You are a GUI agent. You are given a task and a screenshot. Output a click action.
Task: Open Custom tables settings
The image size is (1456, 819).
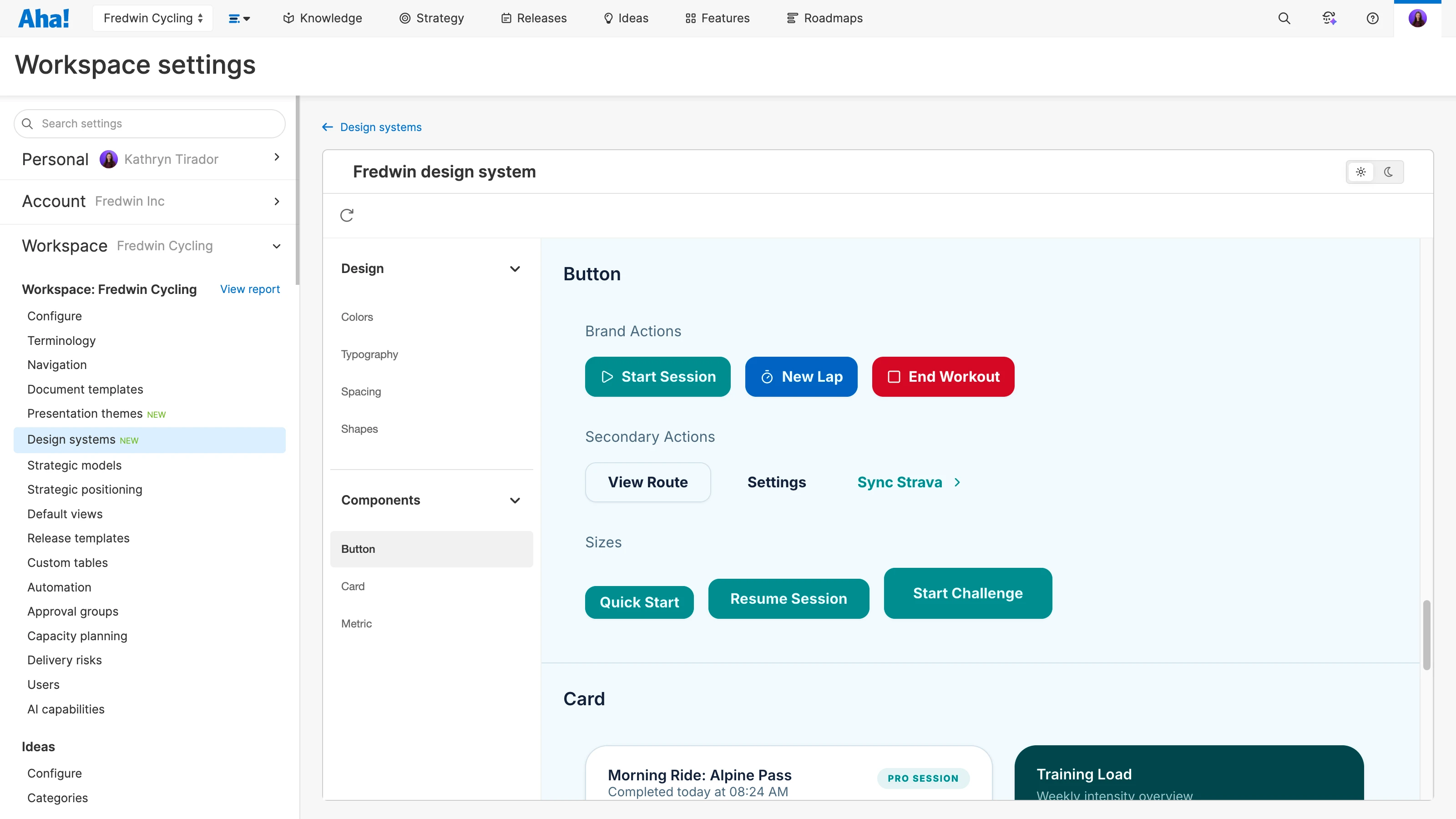67,563
